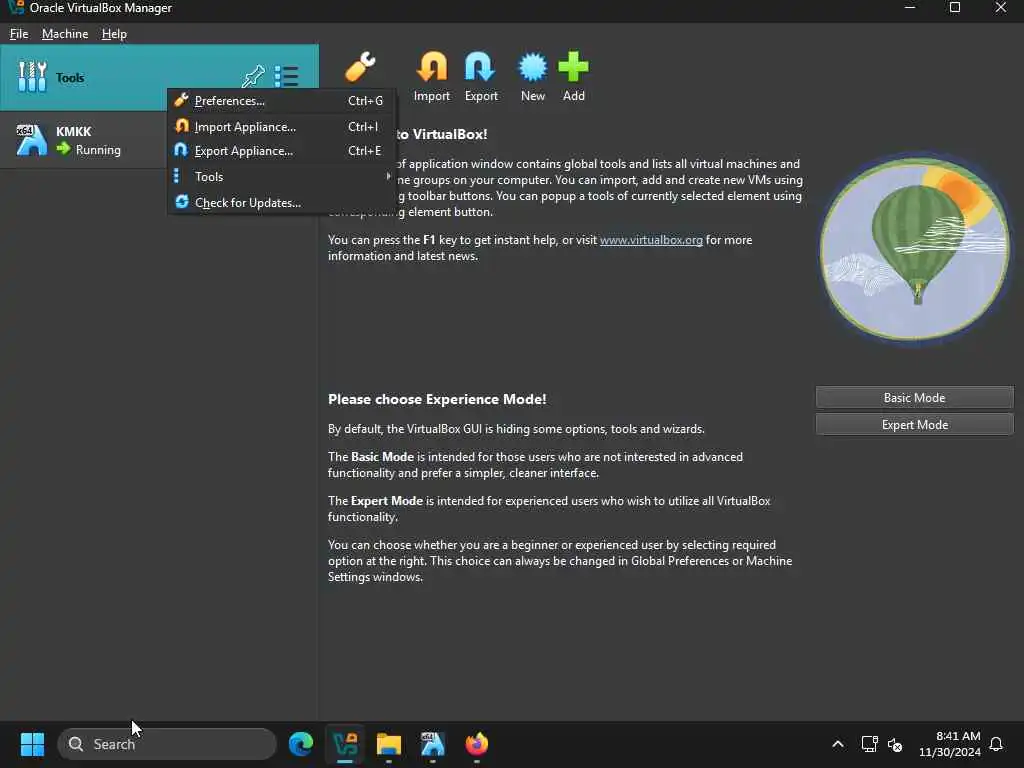
Task: Click the Add machine toolbar icon
Action: 573,76
